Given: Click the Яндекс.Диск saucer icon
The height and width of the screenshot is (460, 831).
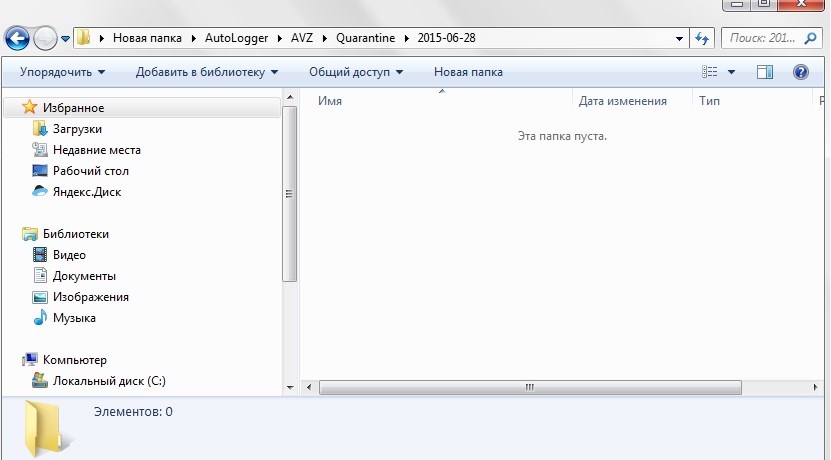Looking at the screenshot, I should coord(40,191).
